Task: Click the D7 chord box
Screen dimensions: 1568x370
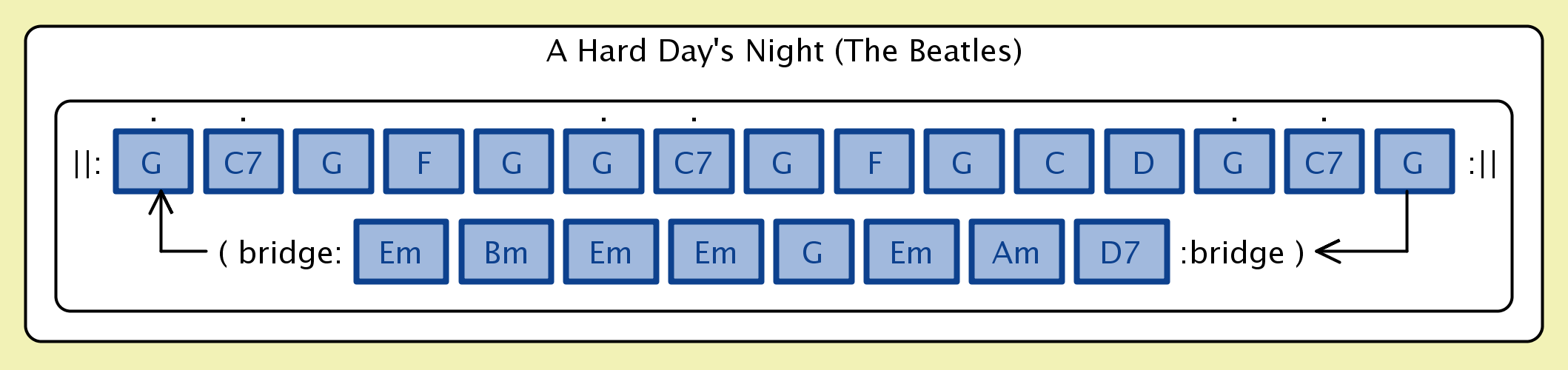Action: pyautogui.click(x=1122, y=252)
